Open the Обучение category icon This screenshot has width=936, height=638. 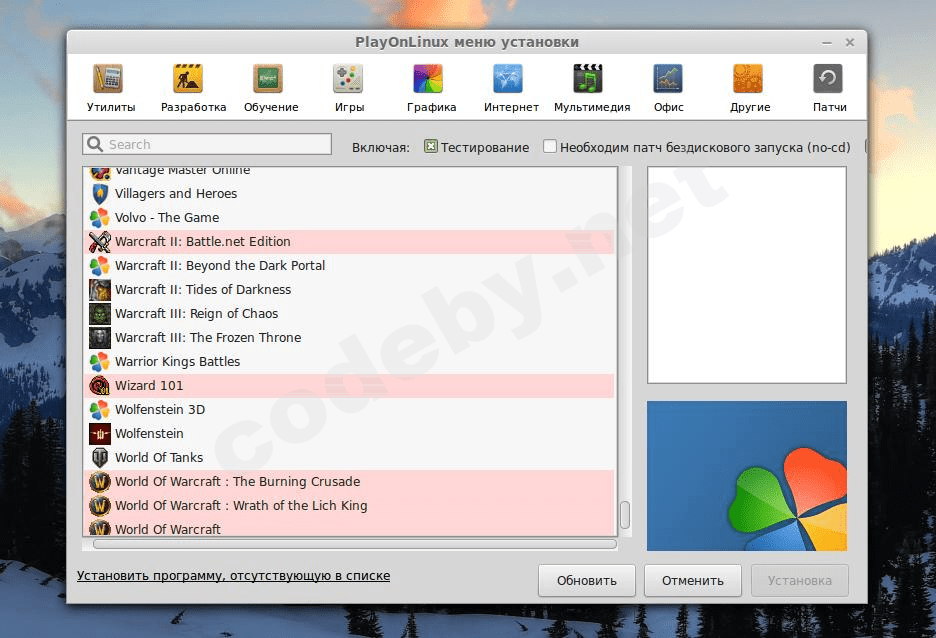(x=268, y=79)
